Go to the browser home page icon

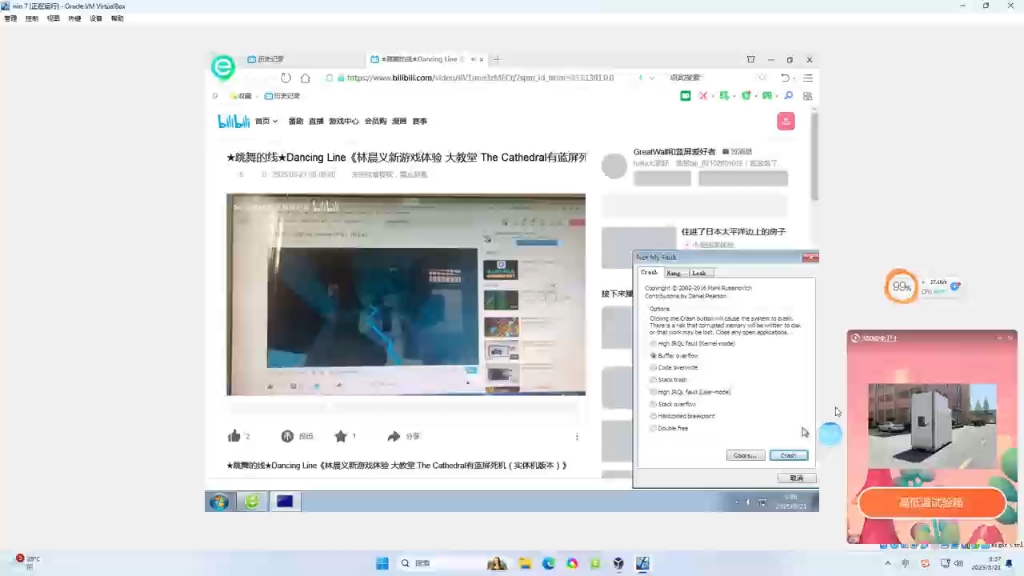point(305,78)
